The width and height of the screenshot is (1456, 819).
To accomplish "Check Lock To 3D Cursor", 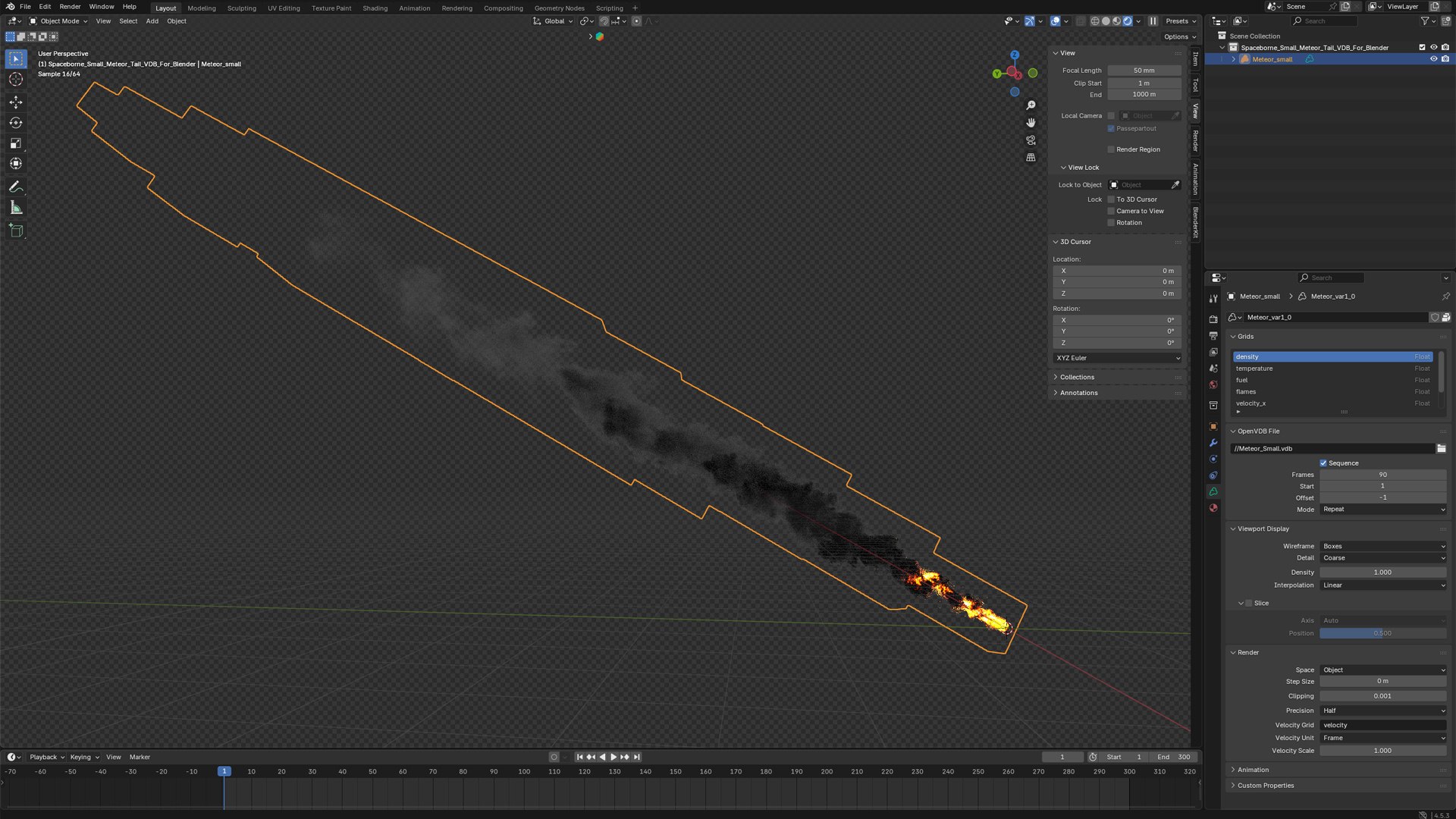I will click(x=1111, y=199).
